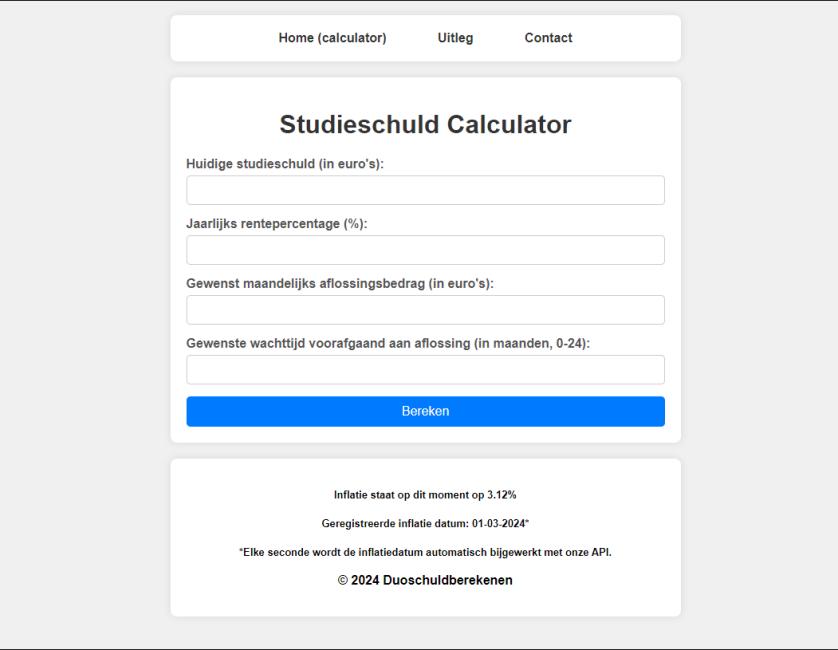
Task: Click the Jaarlijks rentepercentage input box
Action: [425, 250]
